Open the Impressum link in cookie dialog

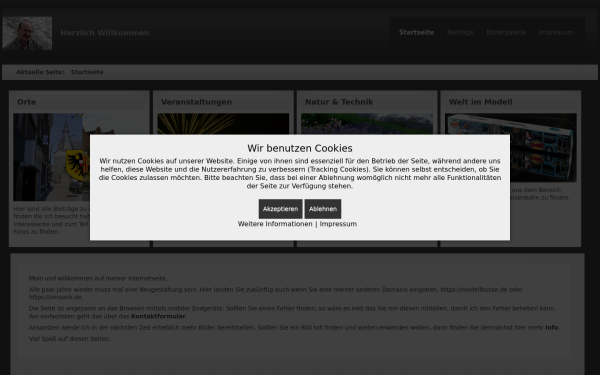338,224
